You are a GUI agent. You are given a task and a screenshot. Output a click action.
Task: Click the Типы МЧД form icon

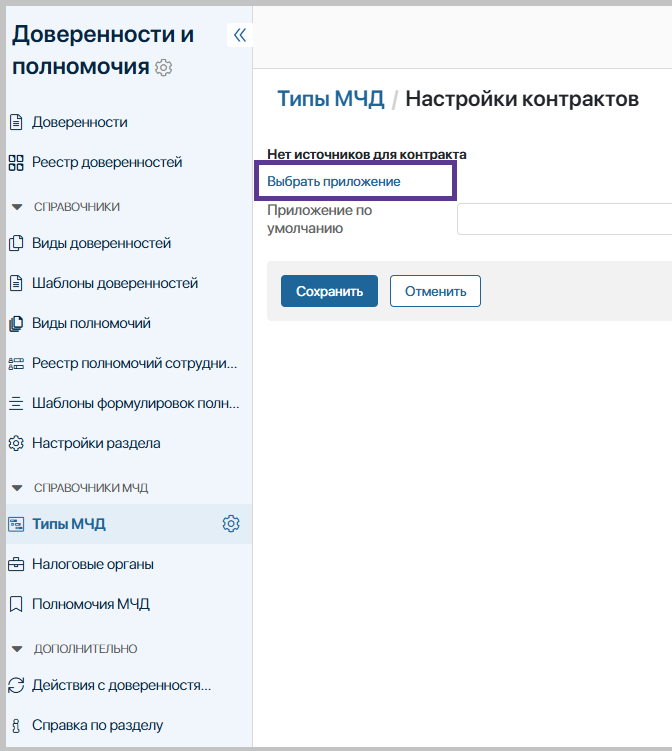click(x=16, y=524)
